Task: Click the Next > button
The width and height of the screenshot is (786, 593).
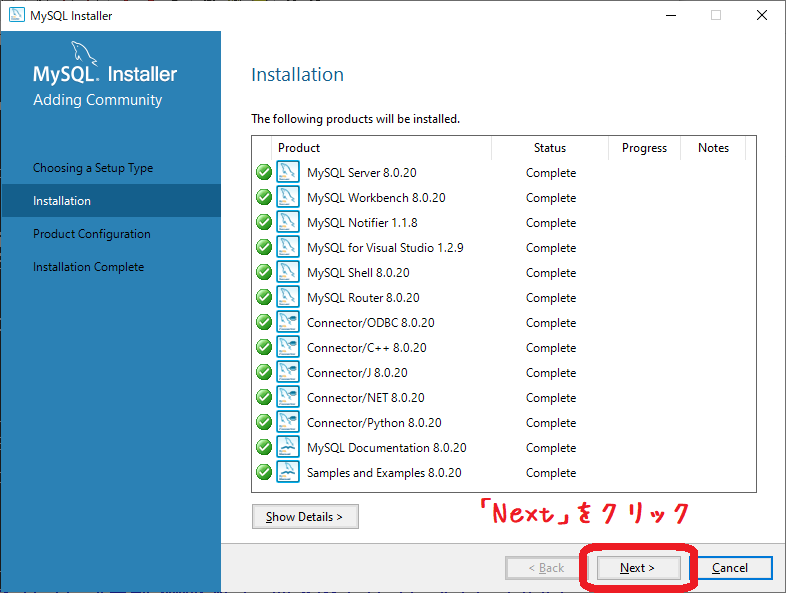Action: pyautogui.click(x=638, y=567)
